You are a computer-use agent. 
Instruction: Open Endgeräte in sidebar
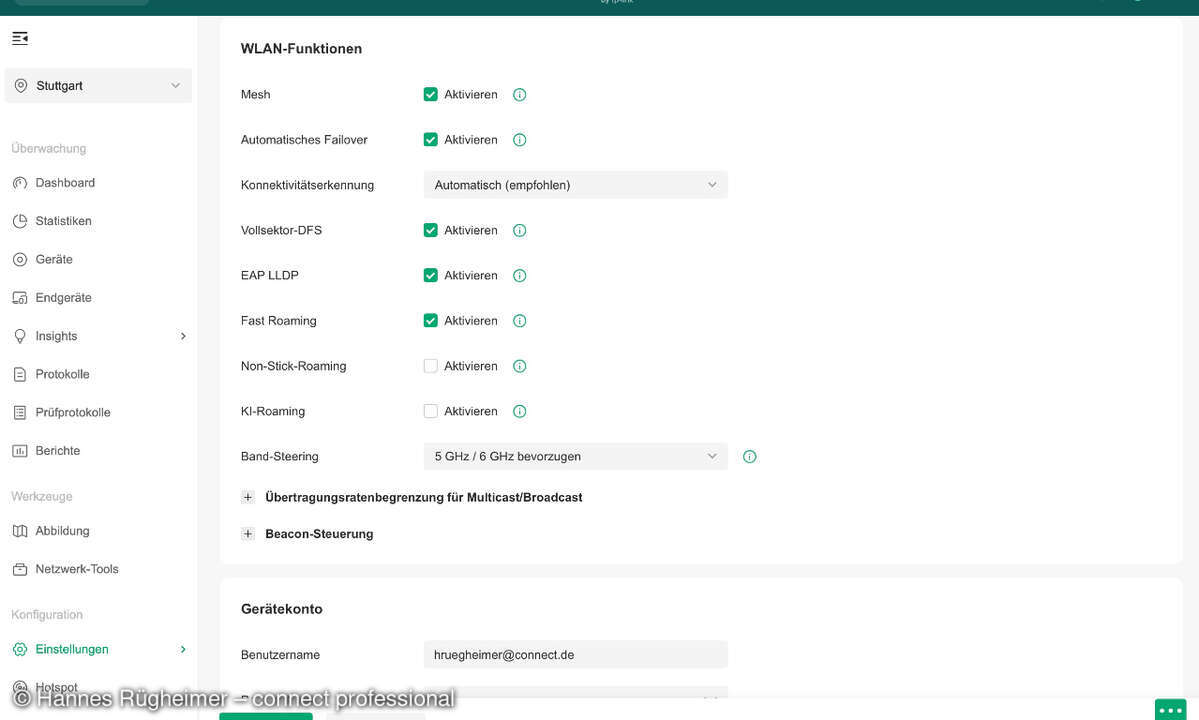[x=63, y=297]
